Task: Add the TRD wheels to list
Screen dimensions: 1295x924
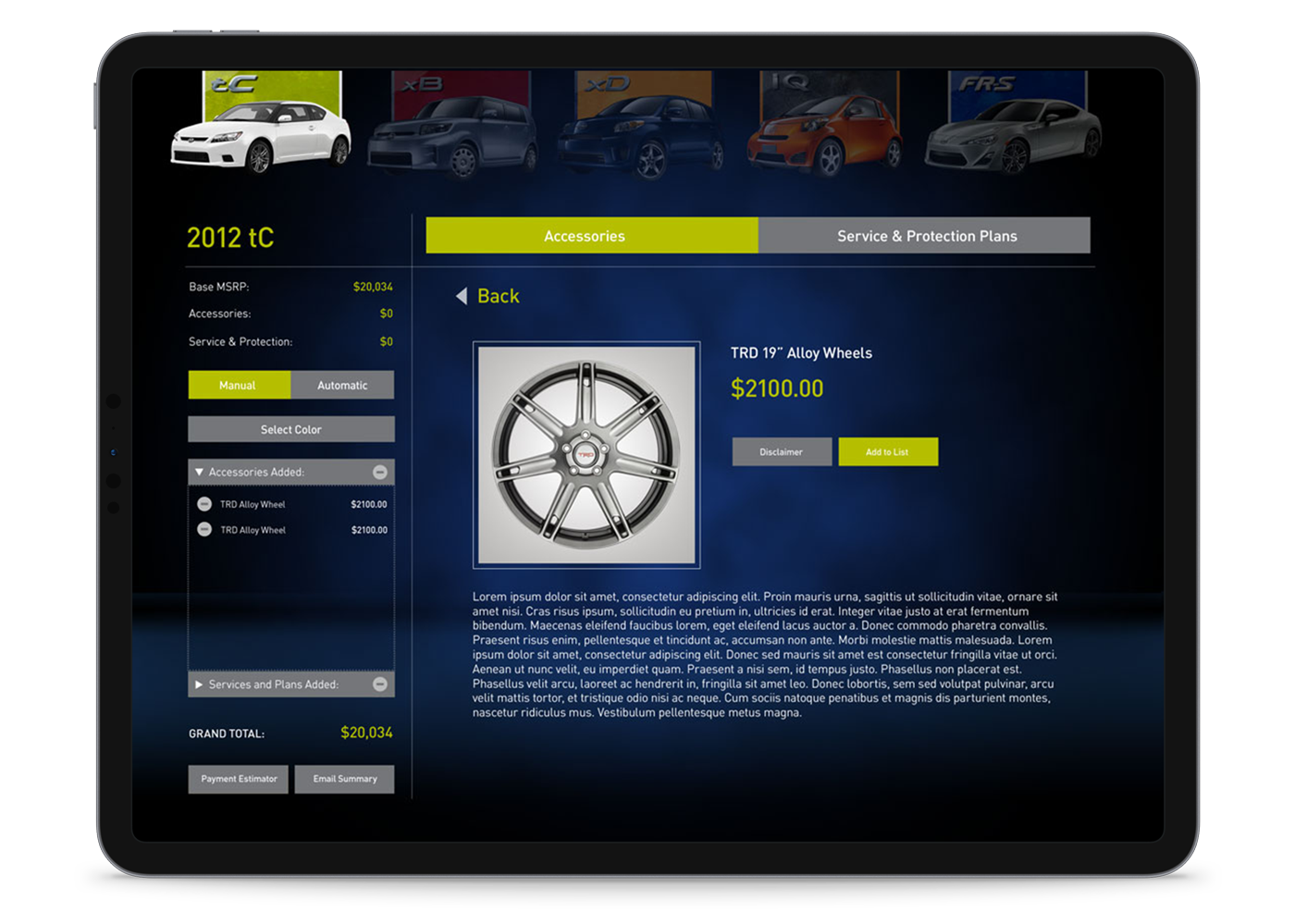Action: click(x=888, y=451)
